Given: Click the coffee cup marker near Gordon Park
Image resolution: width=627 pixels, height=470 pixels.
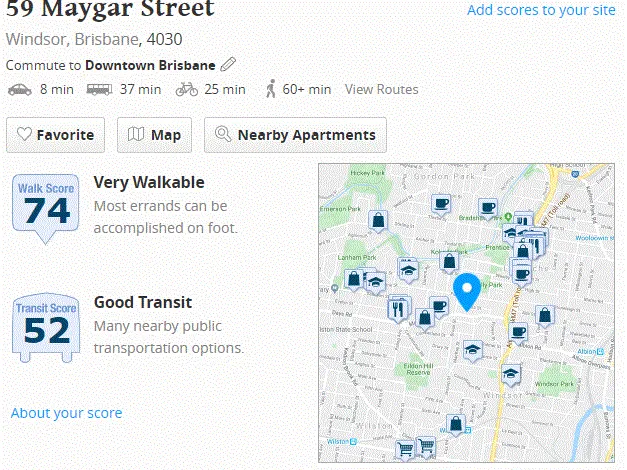Looking at the screenshot, I should (x=441, y=206).
